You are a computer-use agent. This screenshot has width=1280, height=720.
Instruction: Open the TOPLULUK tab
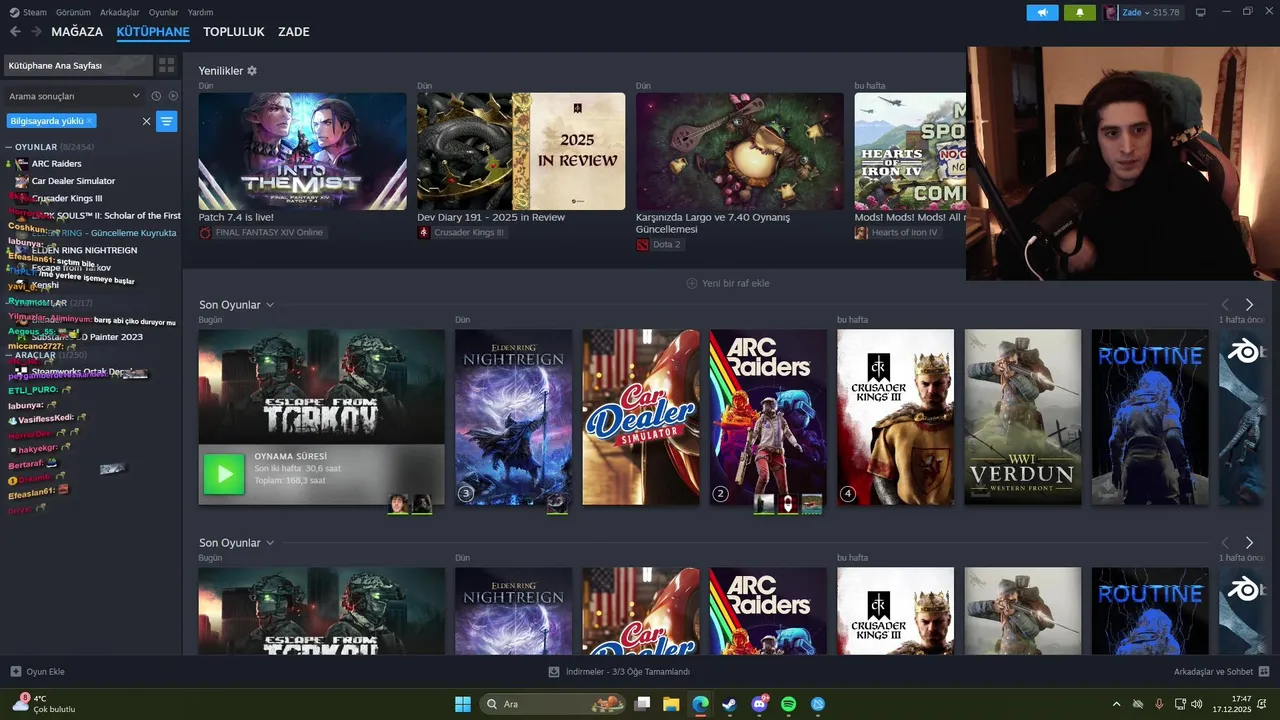tap(234, 32)
